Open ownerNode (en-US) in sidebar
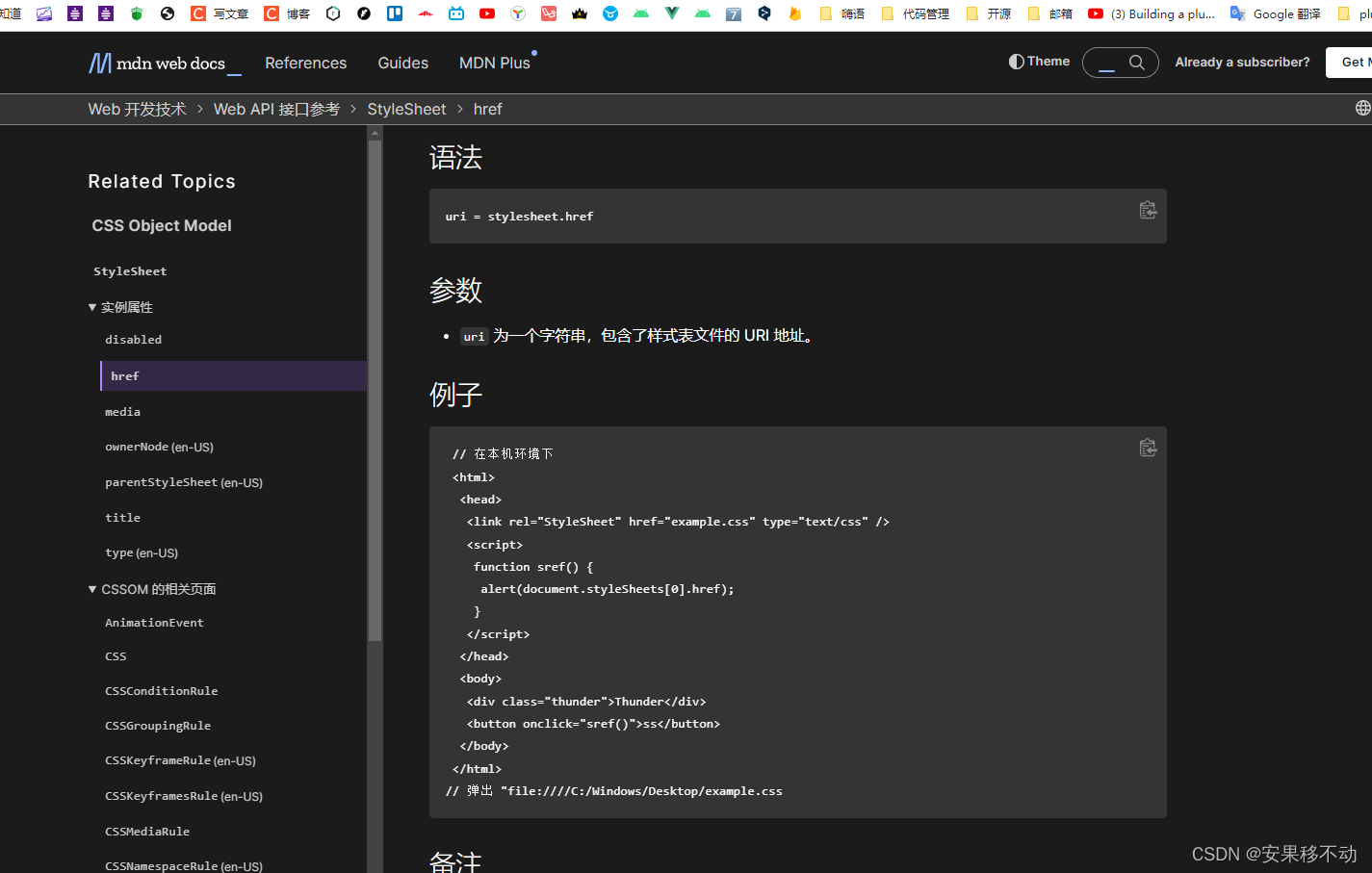 pyautogui.click(x=159, y=447)
